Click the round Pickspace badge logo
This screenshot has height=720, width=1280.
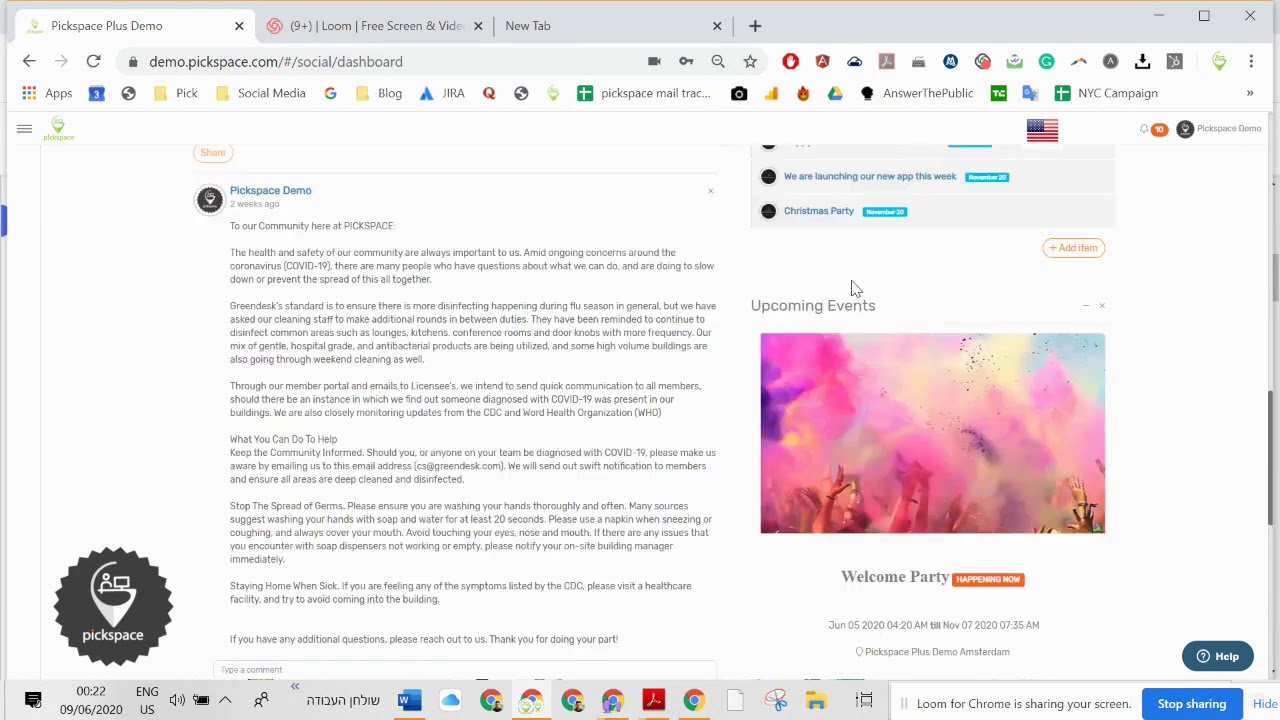tap(113, 606)
